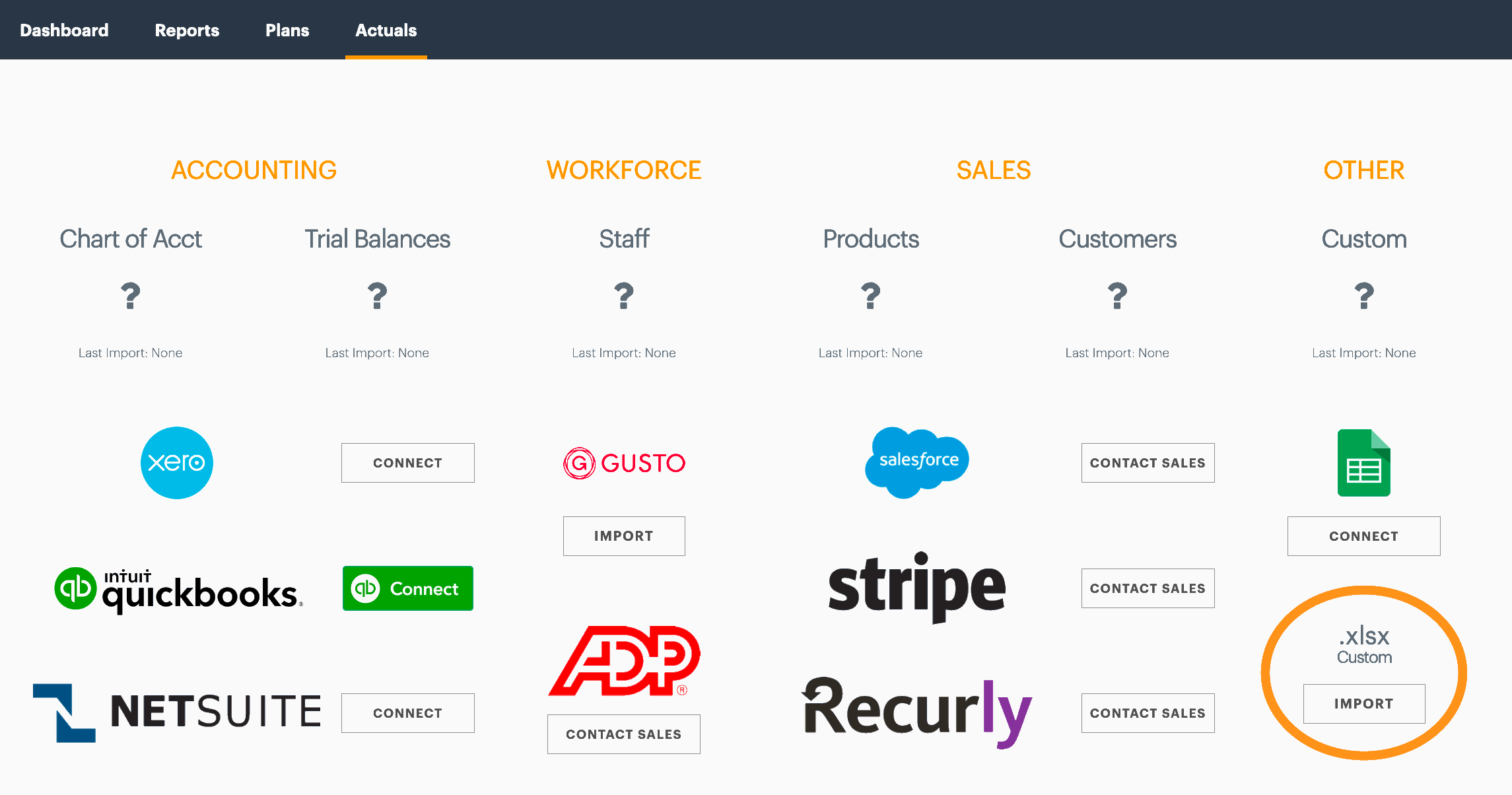Viewport: 1512px width, 795px height.
Task: Click the Recurly logo
Action: (917, 712)
